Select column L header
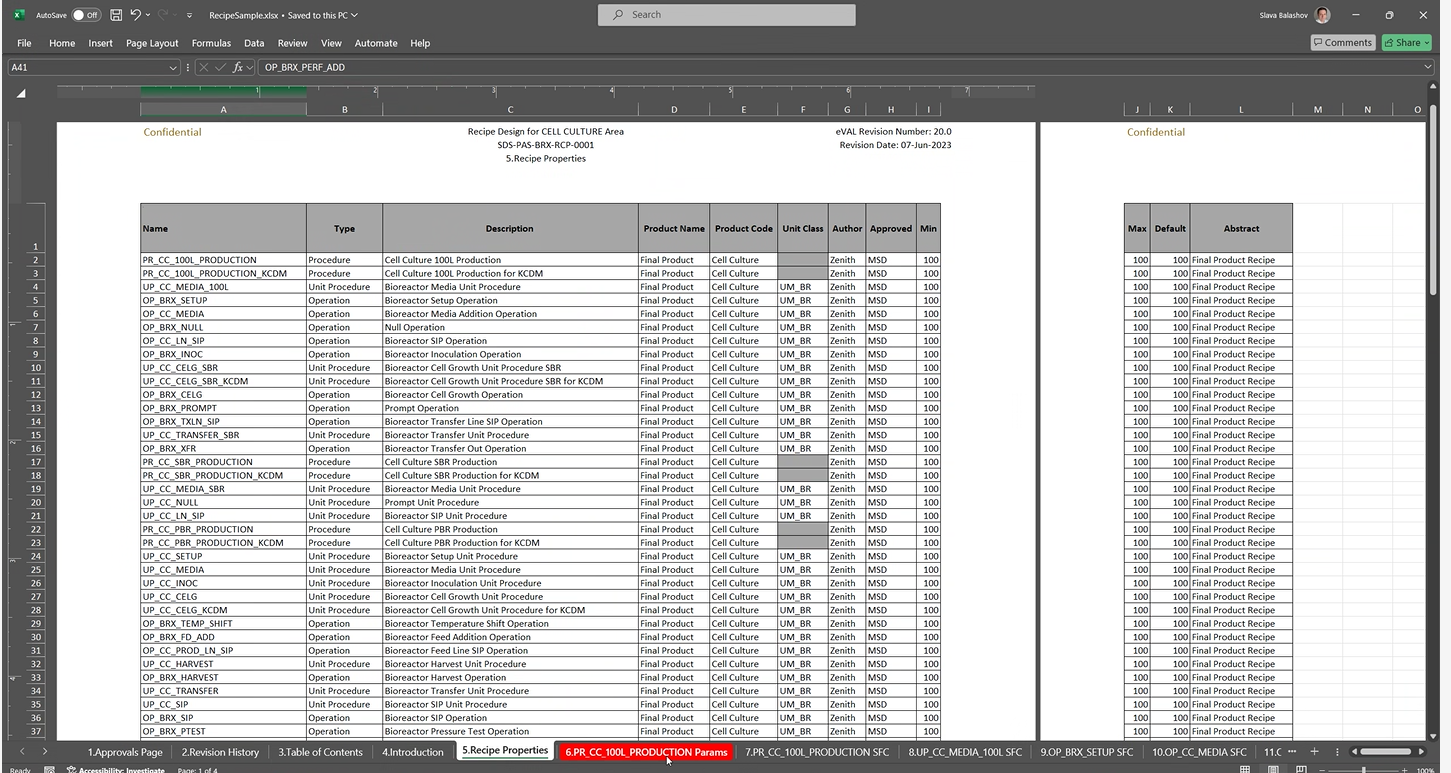 coord(1241,109)
